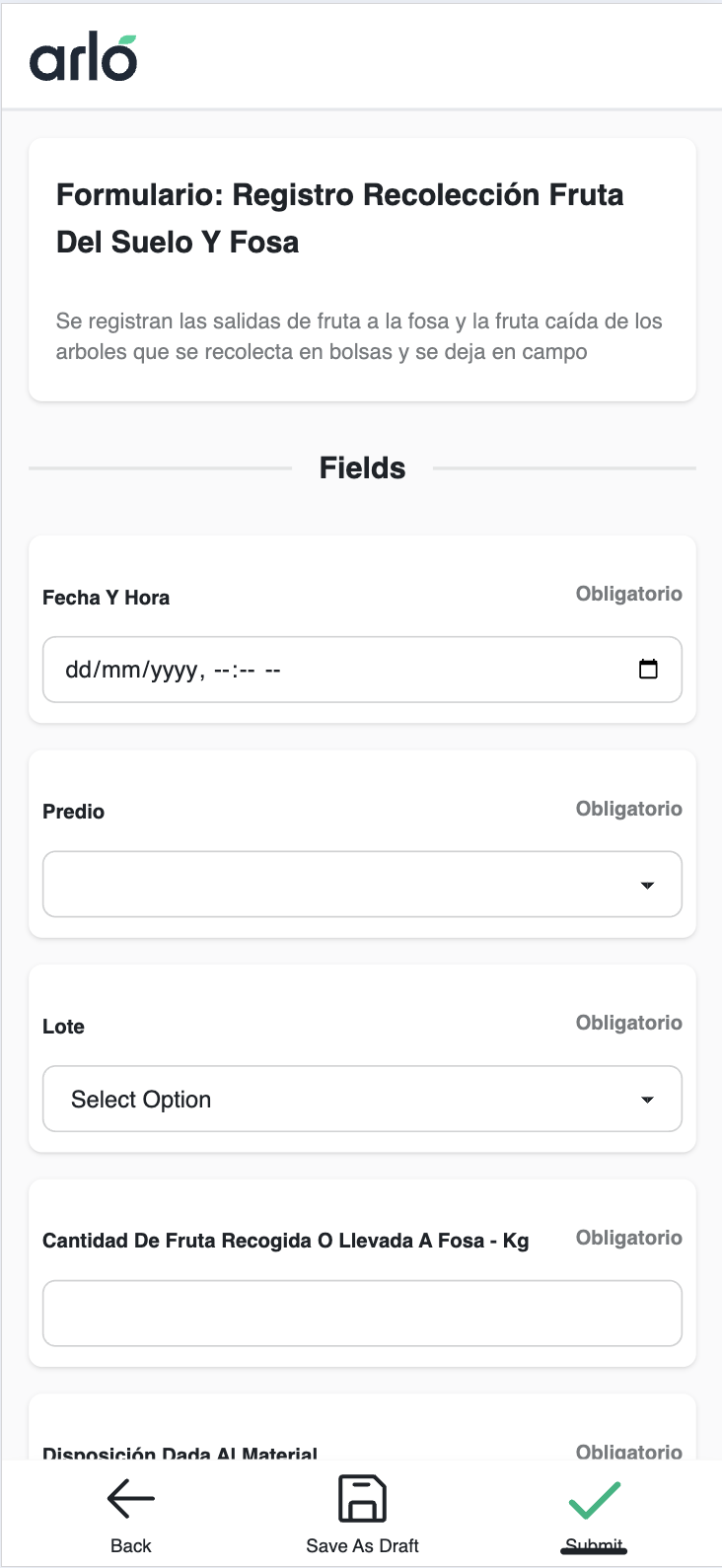Tap the 'Back' text label
The width and height of the screenshot is (722, 1568).
[131, 1545]
